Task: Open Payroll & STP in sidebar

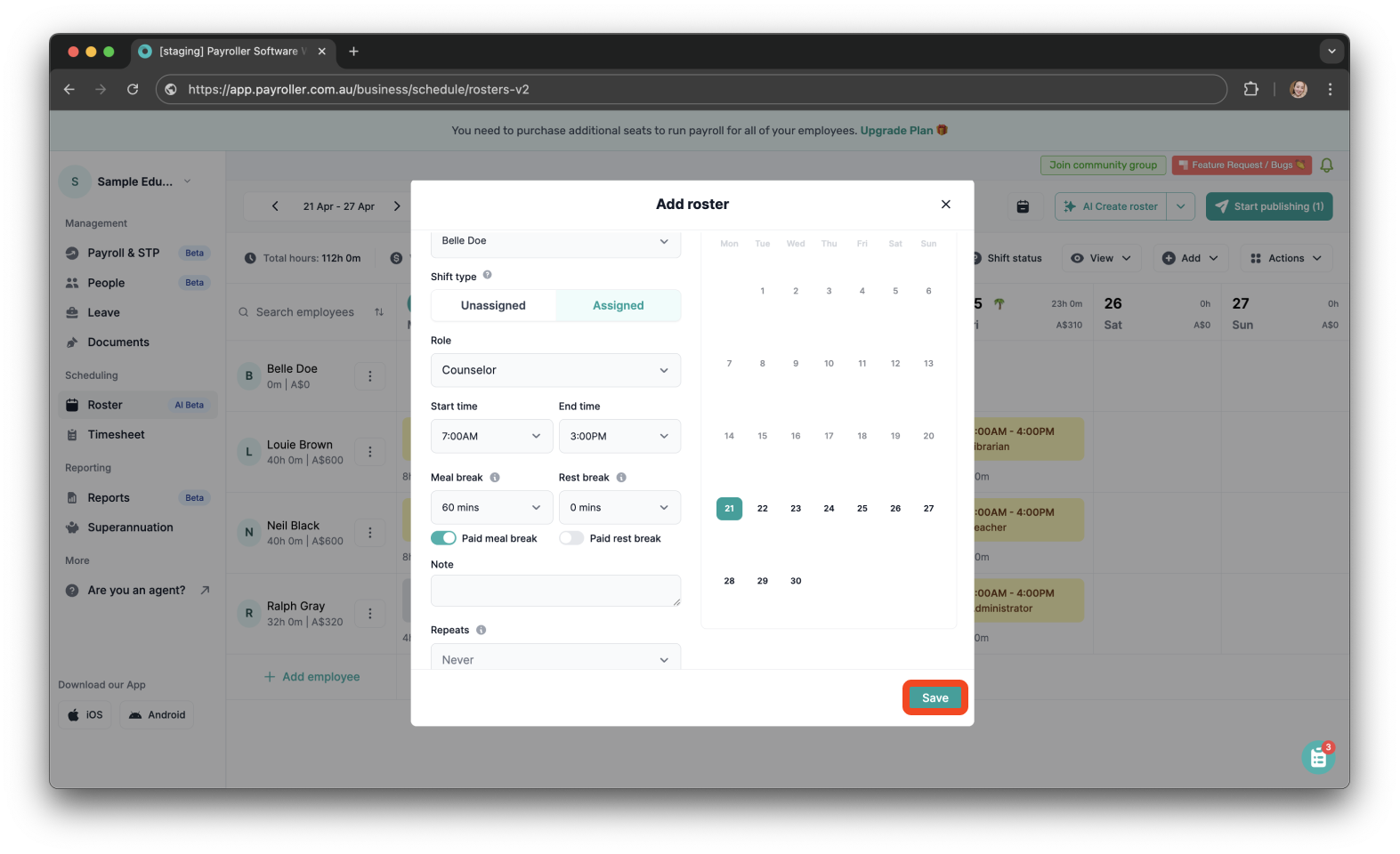Action: [138, 253]
